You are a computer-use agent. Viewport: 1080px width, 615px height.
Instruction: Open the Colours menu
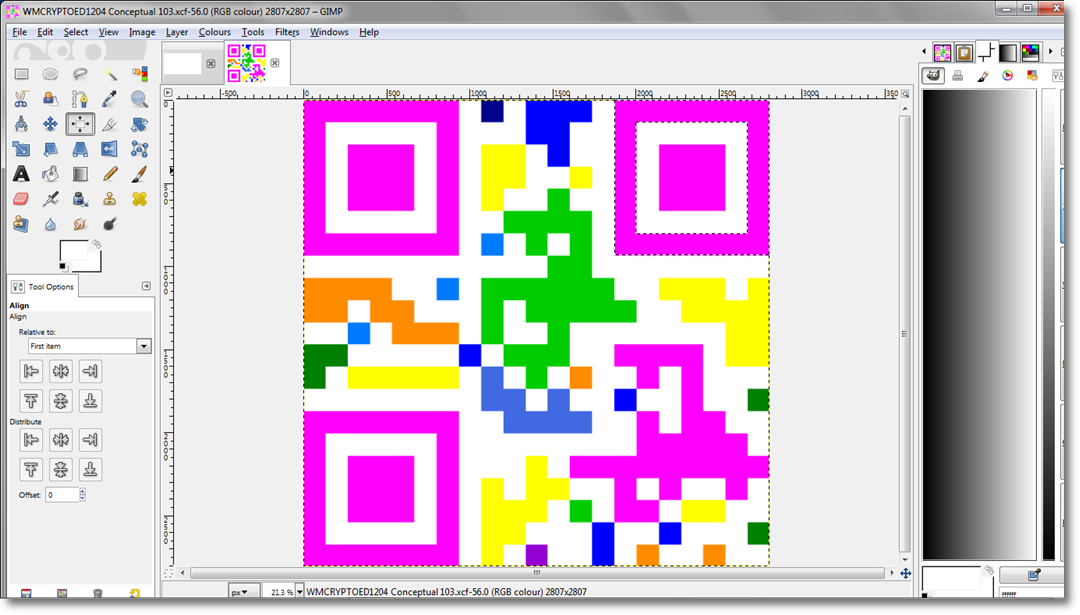[x=214, y=32]
